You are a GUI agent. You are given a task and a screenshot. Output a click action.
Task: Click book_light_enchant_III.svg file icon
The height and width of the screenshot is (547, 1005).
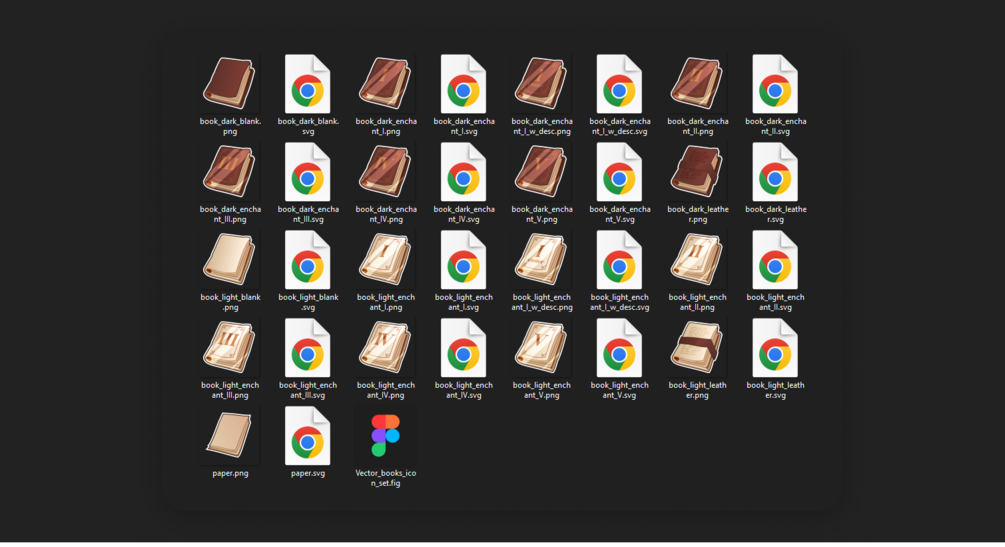[308, 347]
